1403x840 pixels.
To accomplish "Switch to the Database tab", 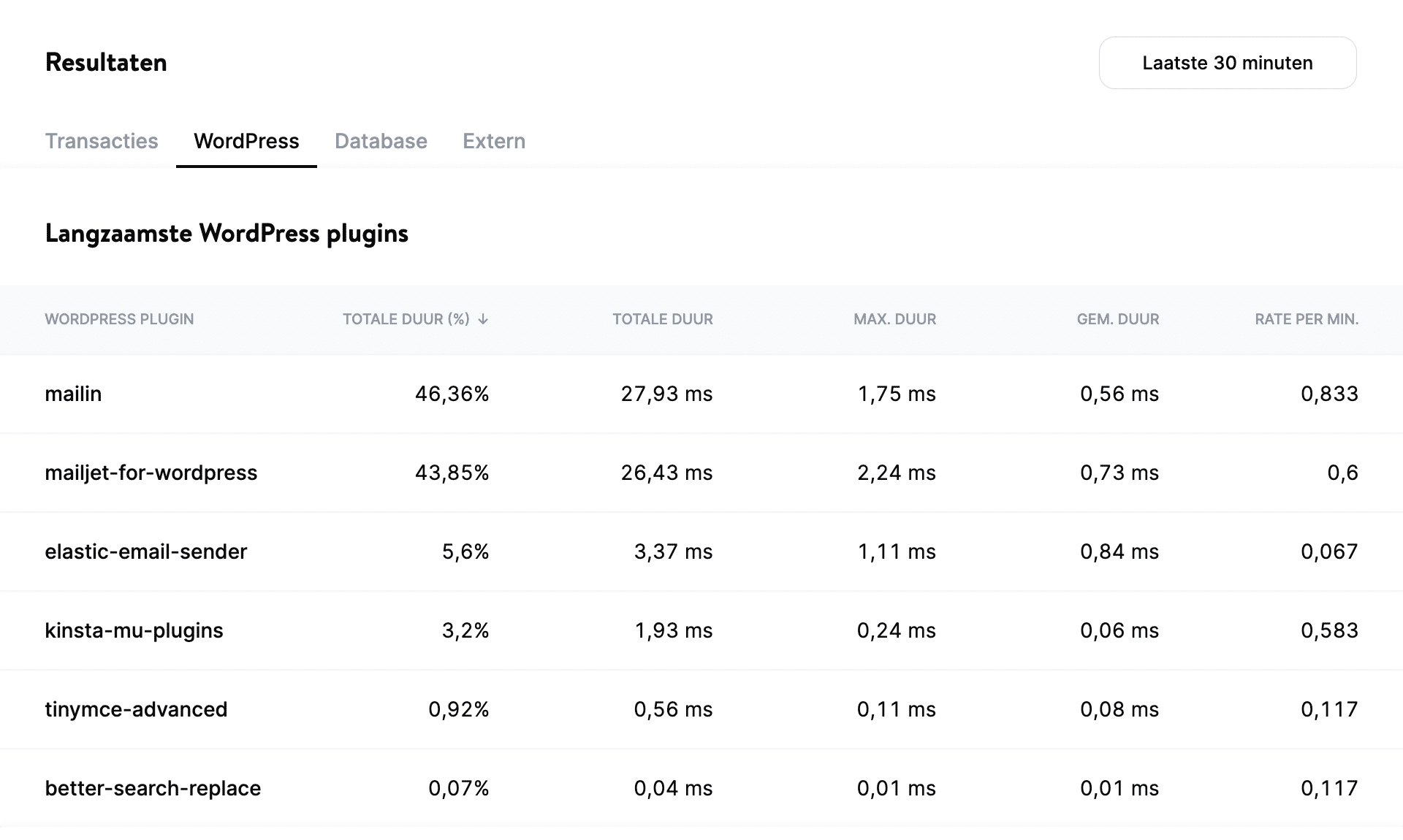I will (380, 141).
